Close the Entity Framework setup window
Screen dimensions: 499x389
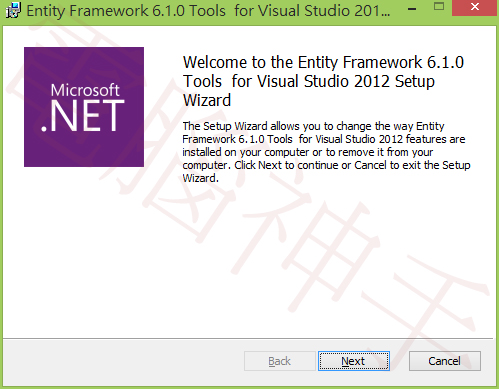475,7
